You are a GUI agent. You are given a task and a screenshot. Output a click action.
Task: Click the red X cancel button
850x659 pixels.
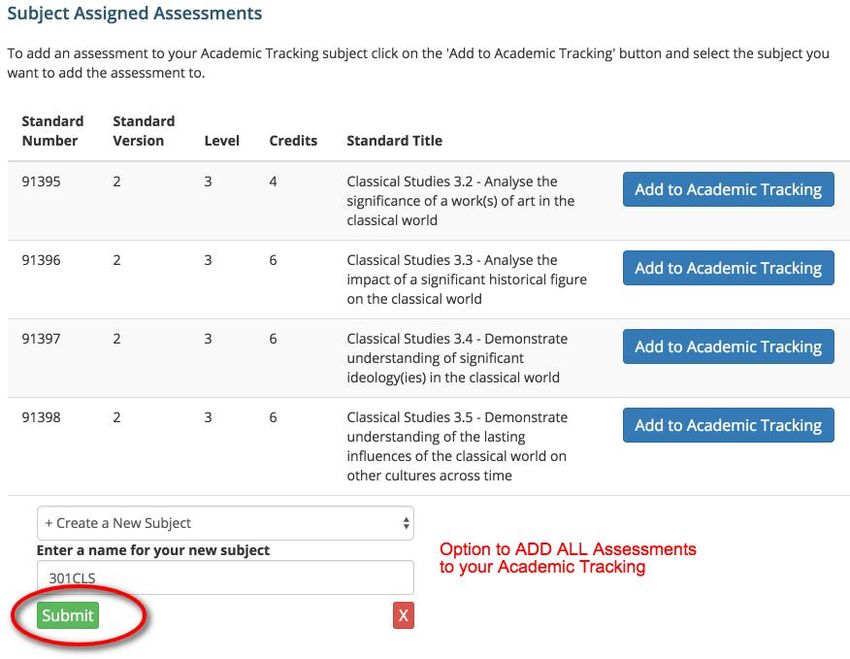(x=403, y=615)
